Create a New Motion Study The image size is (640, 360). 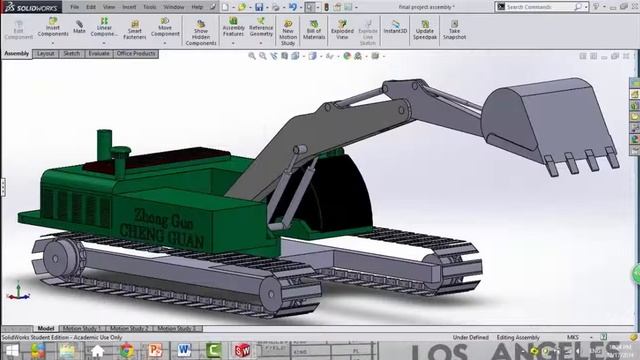pyautogui.click(x=288, y=33)
